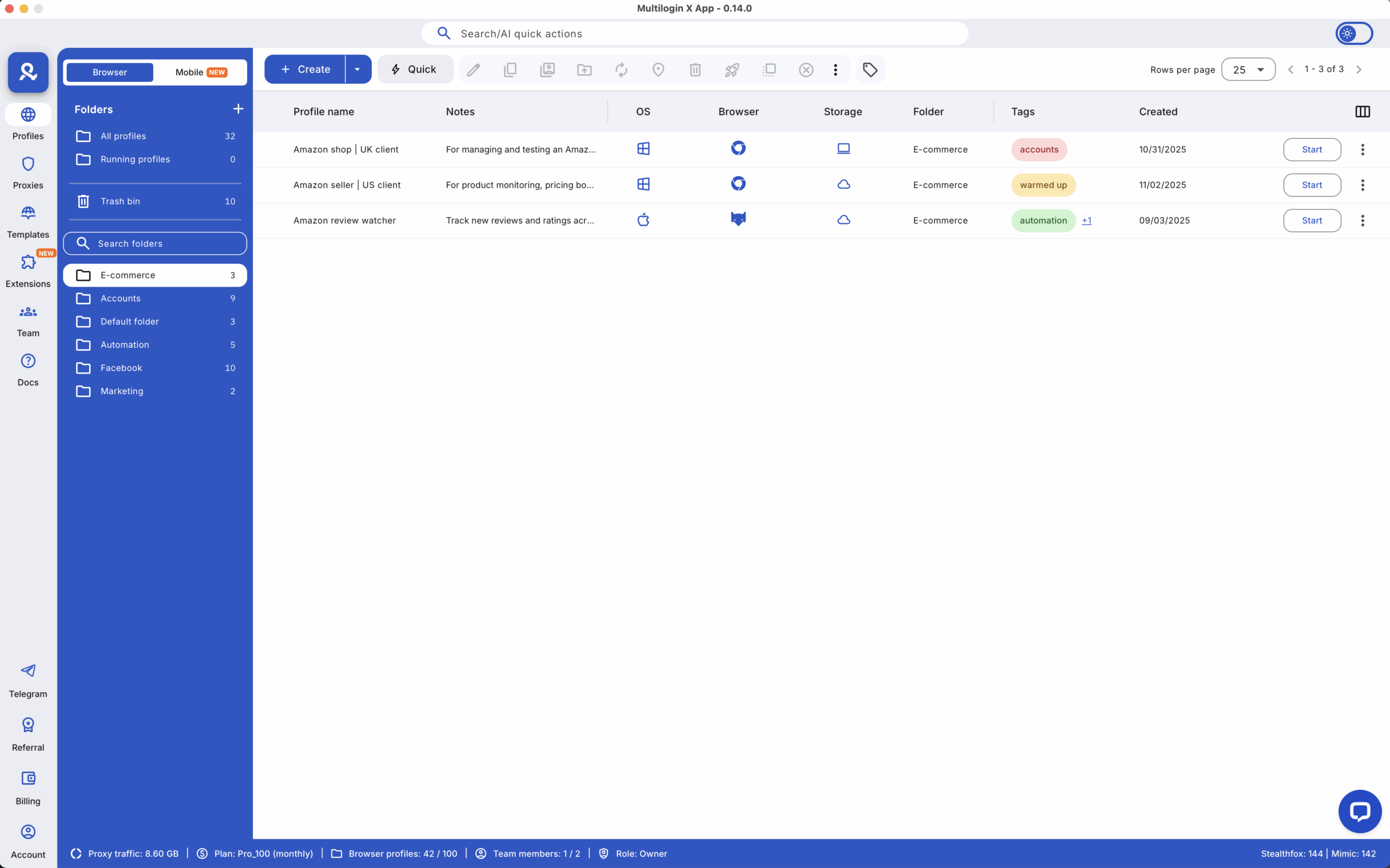
Task: Open the tag manager icon
Action: pyautogui.click(x=870, y=69)
